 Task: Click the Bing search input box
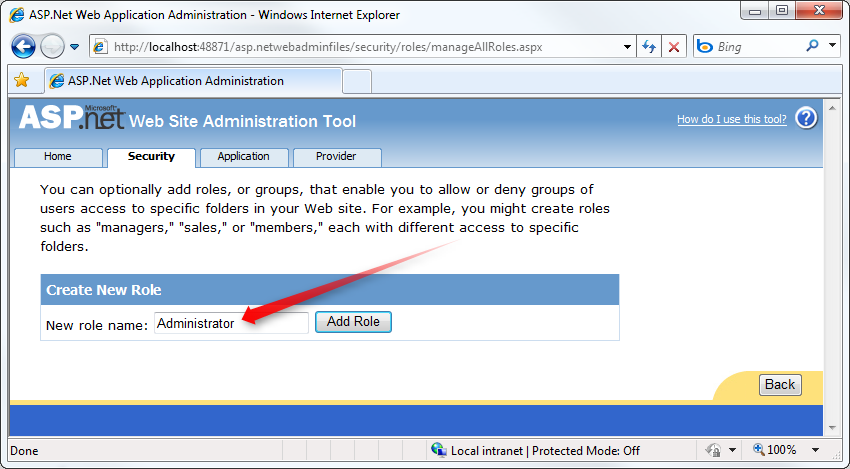pyautogui.click(x=757, y=47)
